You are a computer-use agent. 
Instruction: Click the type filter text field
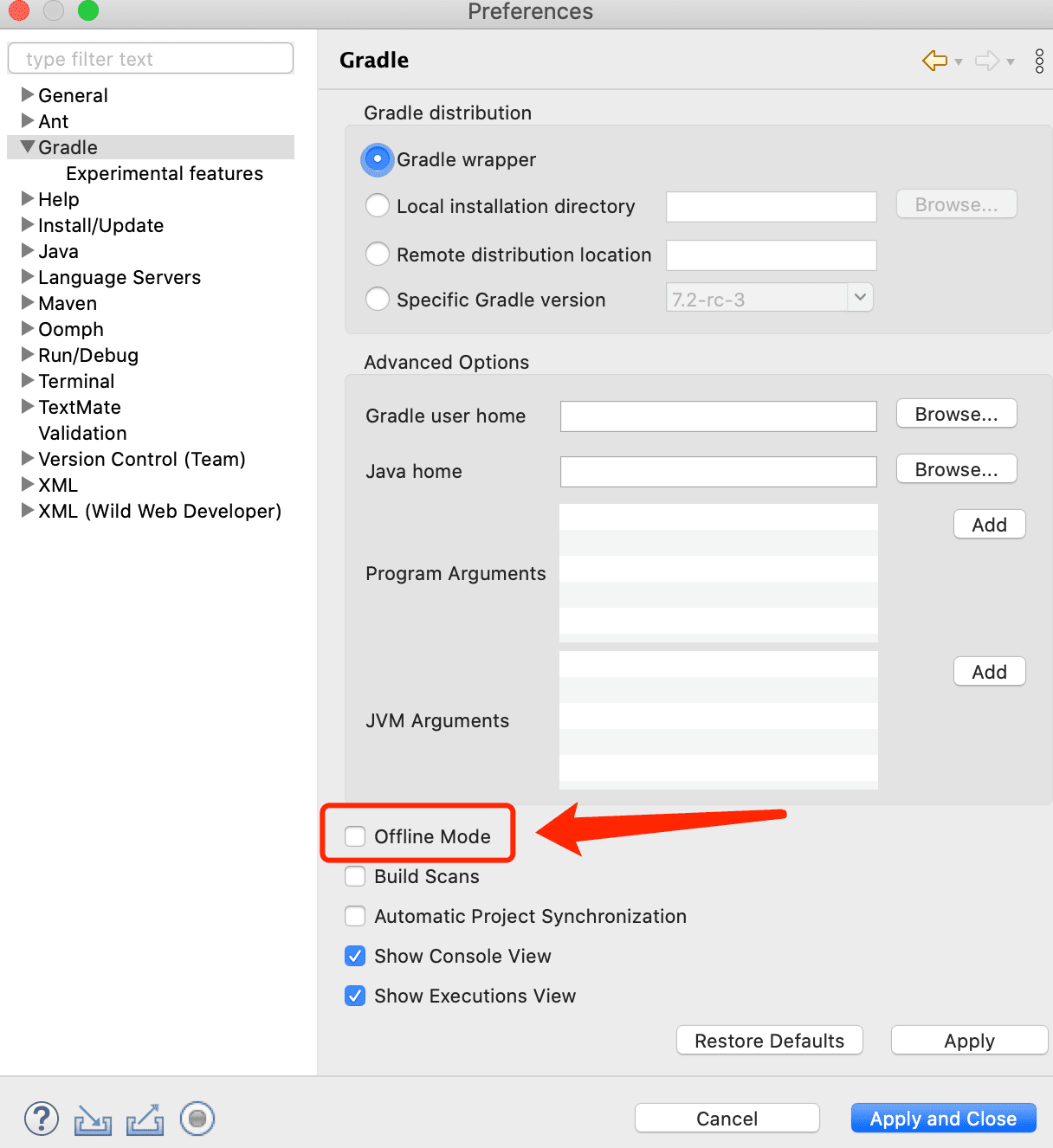tap(151, 59)
